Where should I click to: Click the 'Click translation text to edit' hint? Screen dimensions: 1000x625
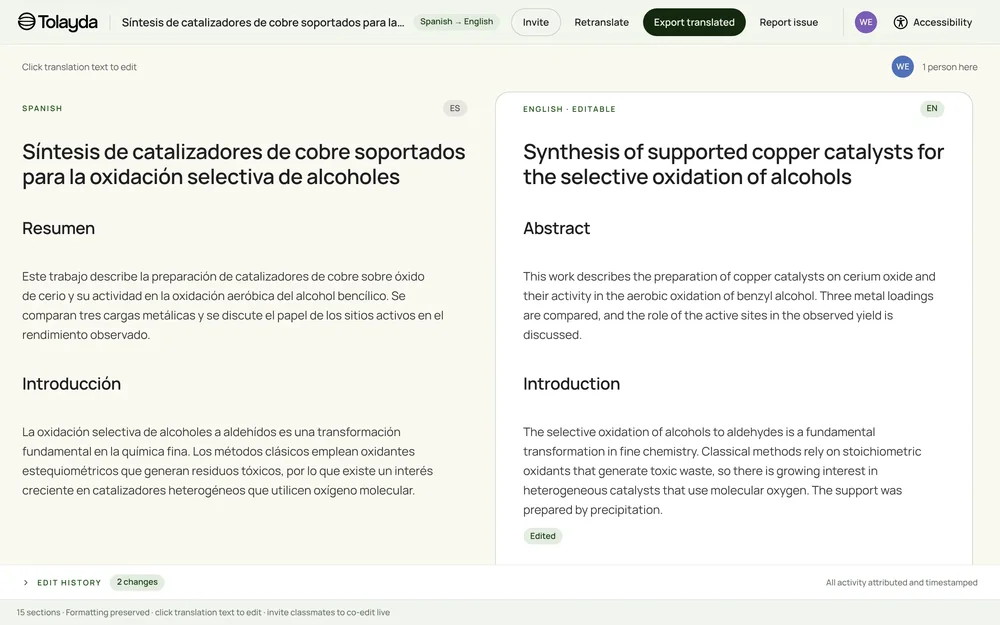(79, 67)
